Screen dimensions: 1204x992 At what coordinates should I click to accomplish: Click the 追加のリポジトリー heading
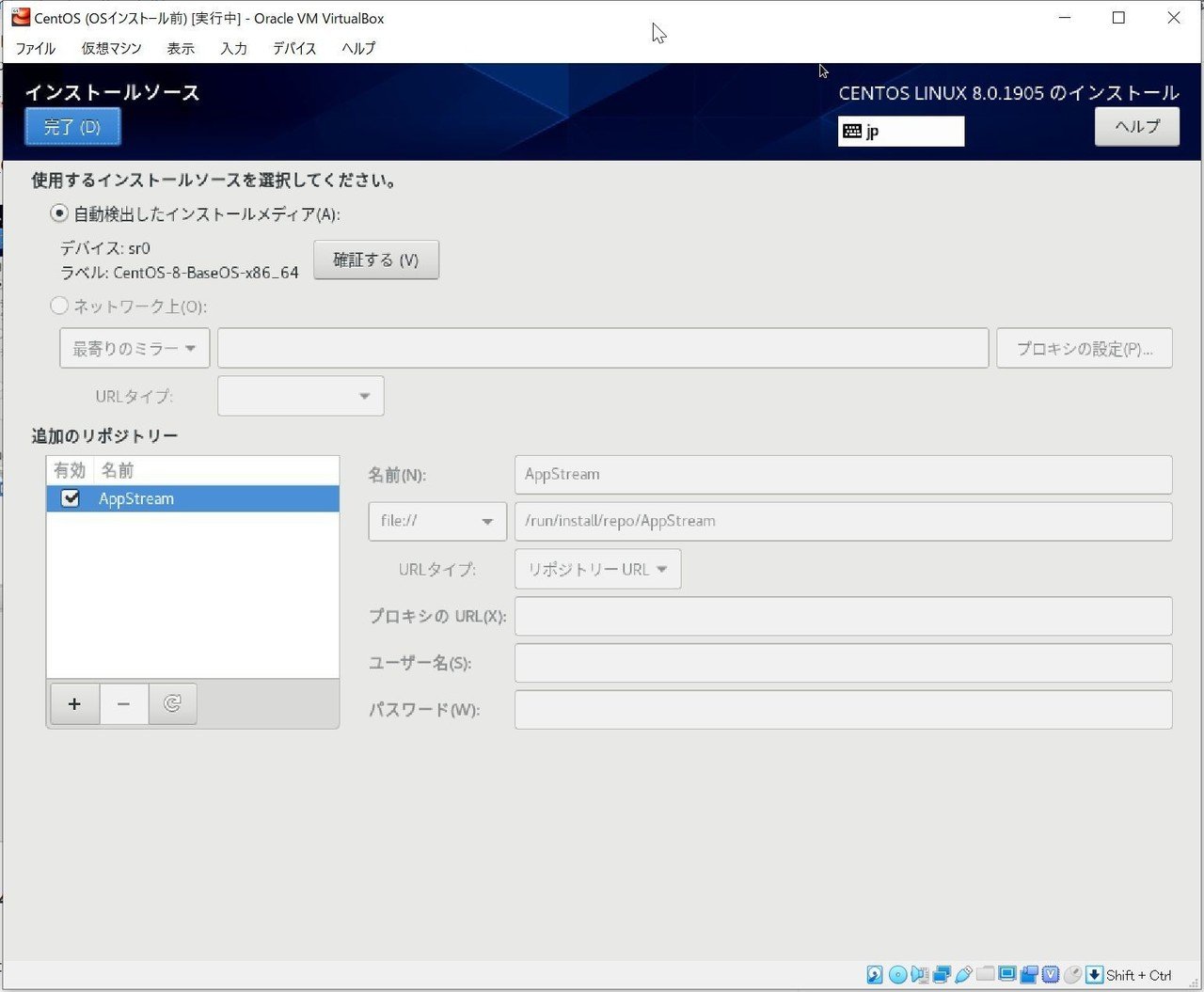(x=104, y=435)
